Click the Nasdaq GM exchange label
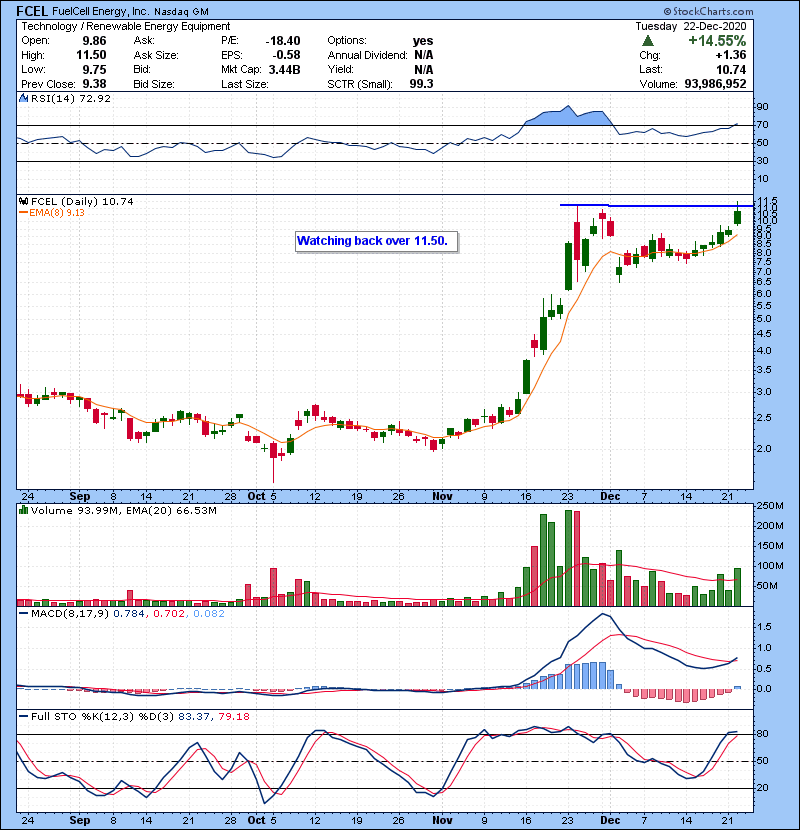800x830 pixels. click(x=182, y=12)
